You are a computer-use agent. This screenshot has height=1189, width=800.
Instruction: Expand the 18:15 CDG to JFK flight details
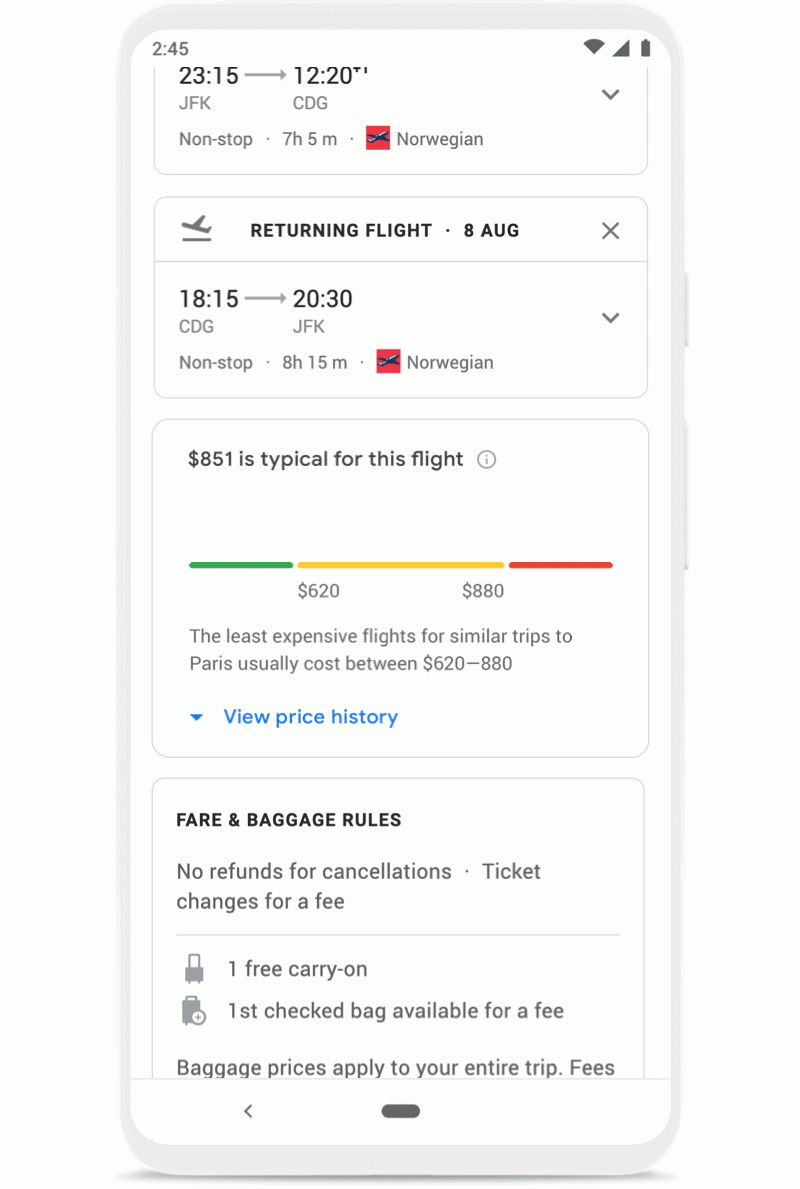tap(610, 318)
